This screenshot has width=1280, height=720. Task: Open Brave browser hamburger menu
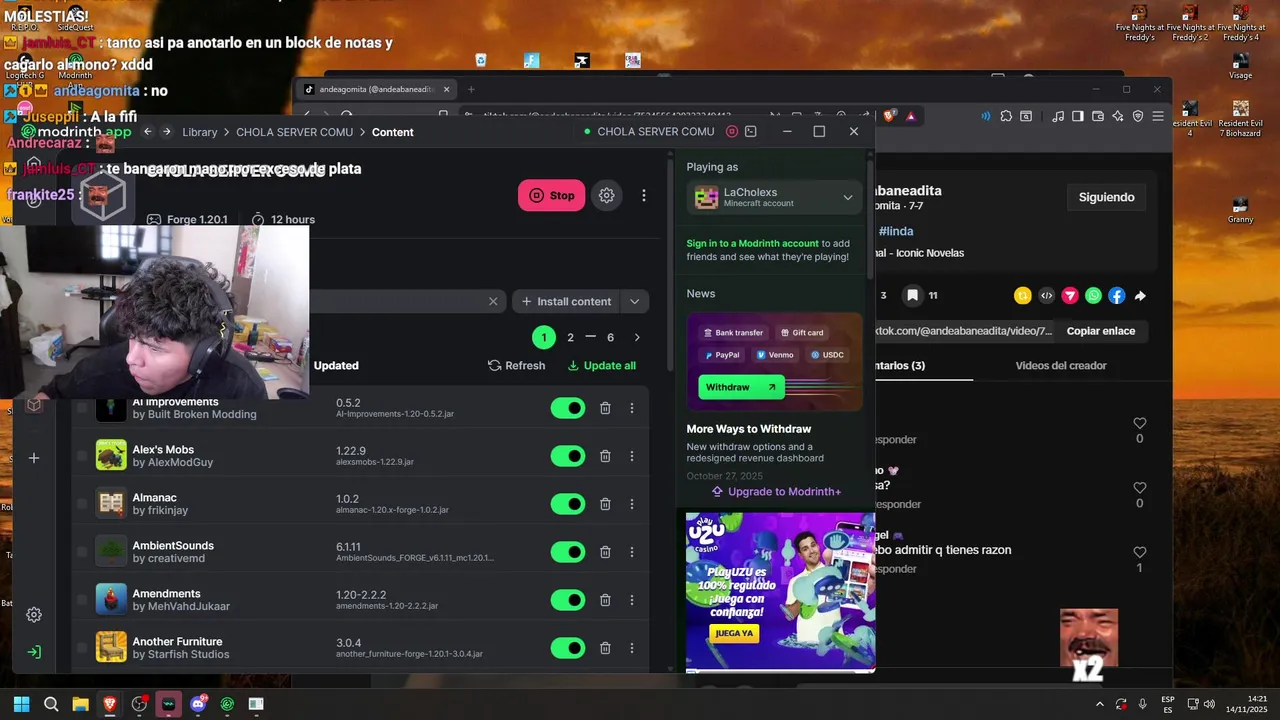pos(1158,116)
